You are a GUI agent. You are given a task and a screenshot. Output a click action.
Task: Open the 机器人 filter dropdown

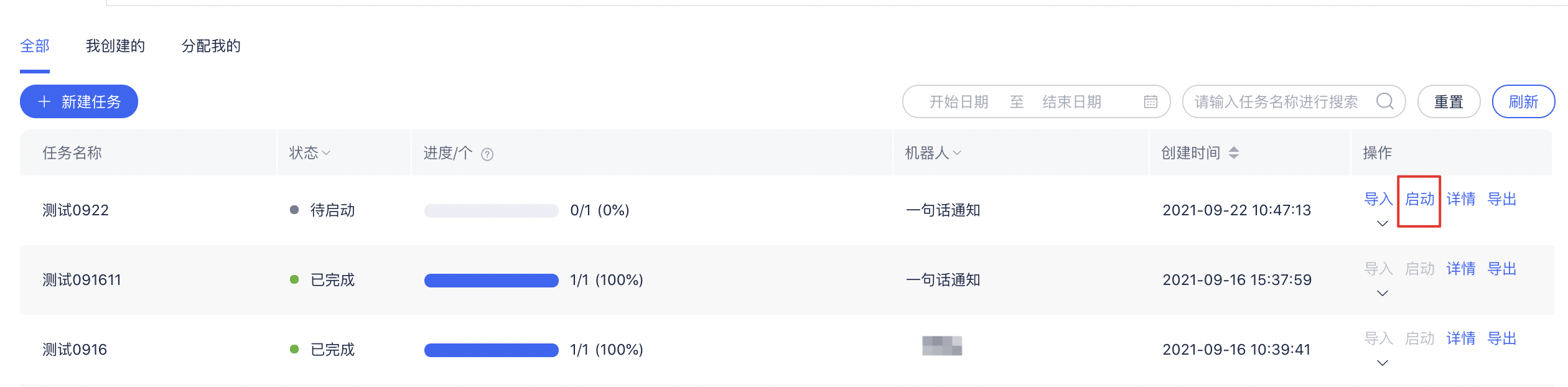pos(933,153)
